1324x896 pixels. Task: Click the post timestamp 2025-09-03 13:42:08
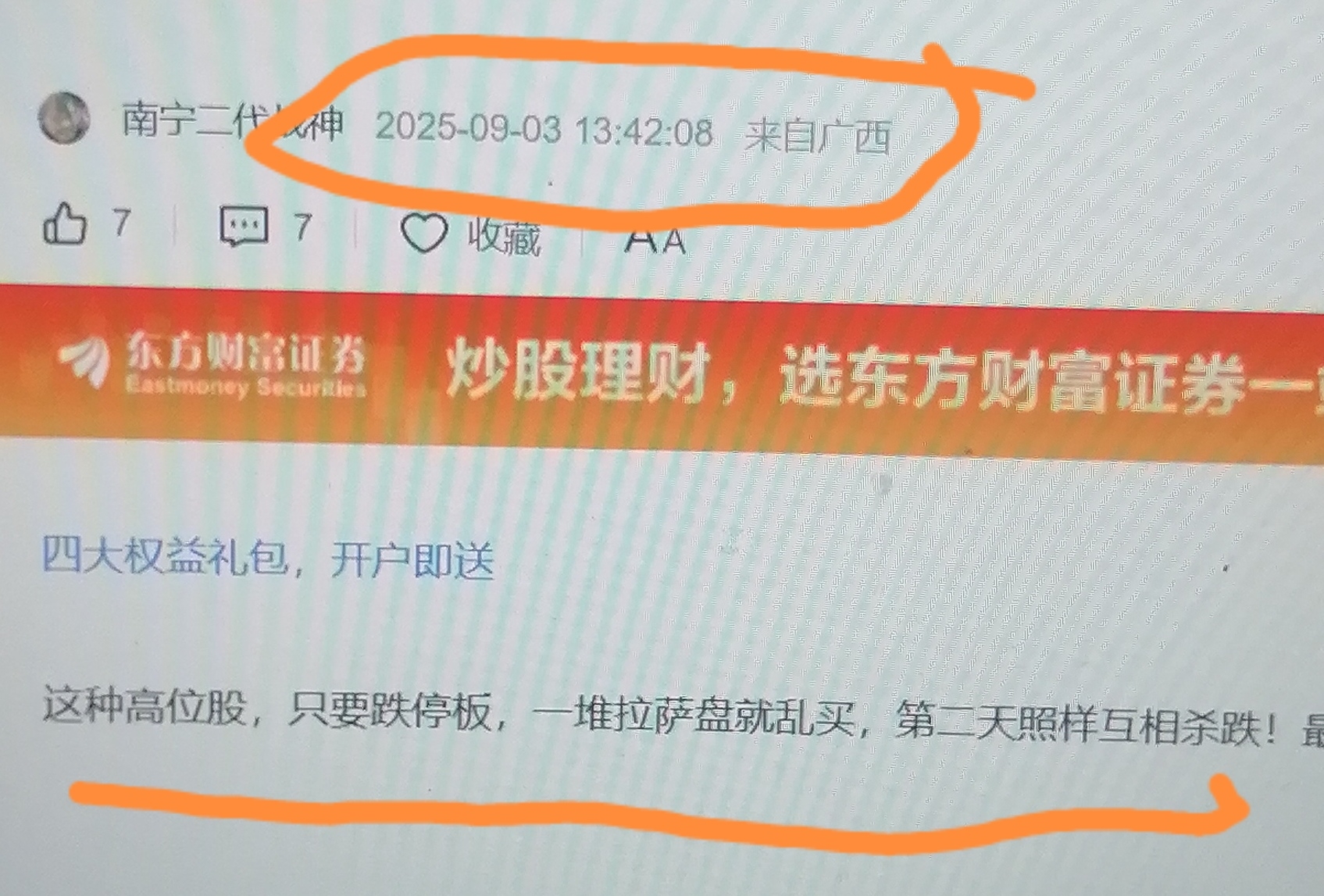(544, 130)
